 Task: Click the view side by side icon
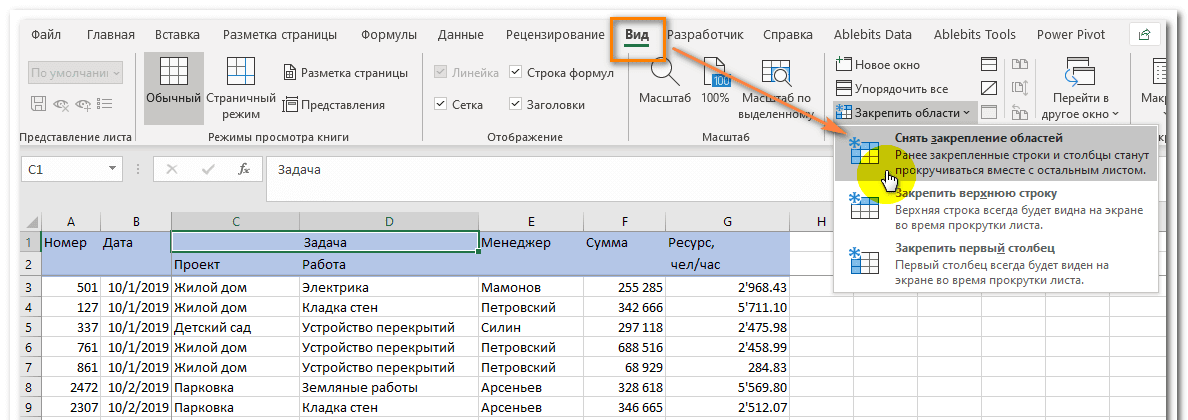[1019, 64]
